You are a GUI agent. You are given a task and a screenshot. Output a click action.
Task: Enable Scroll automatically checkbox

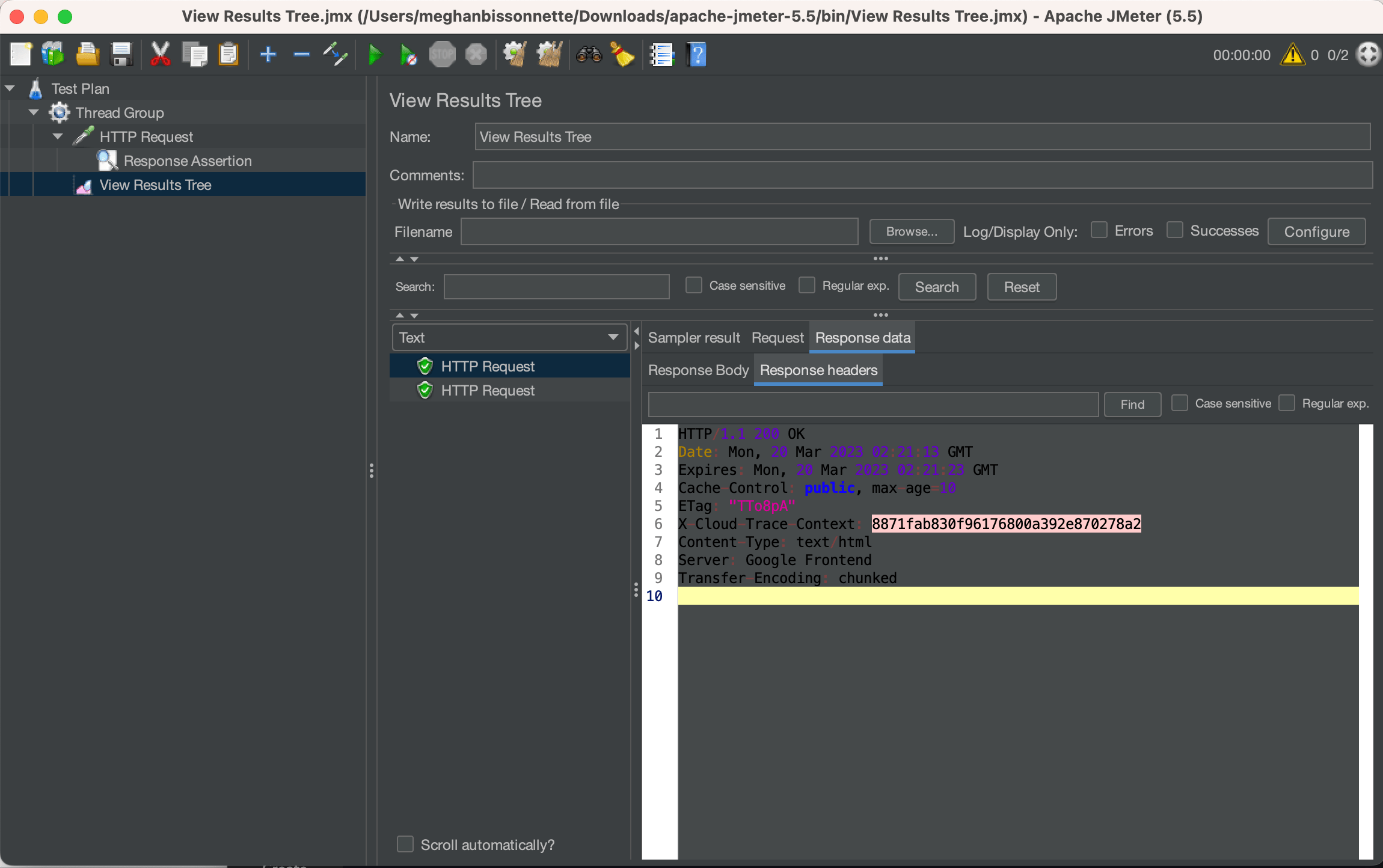[x=405, y=844]
